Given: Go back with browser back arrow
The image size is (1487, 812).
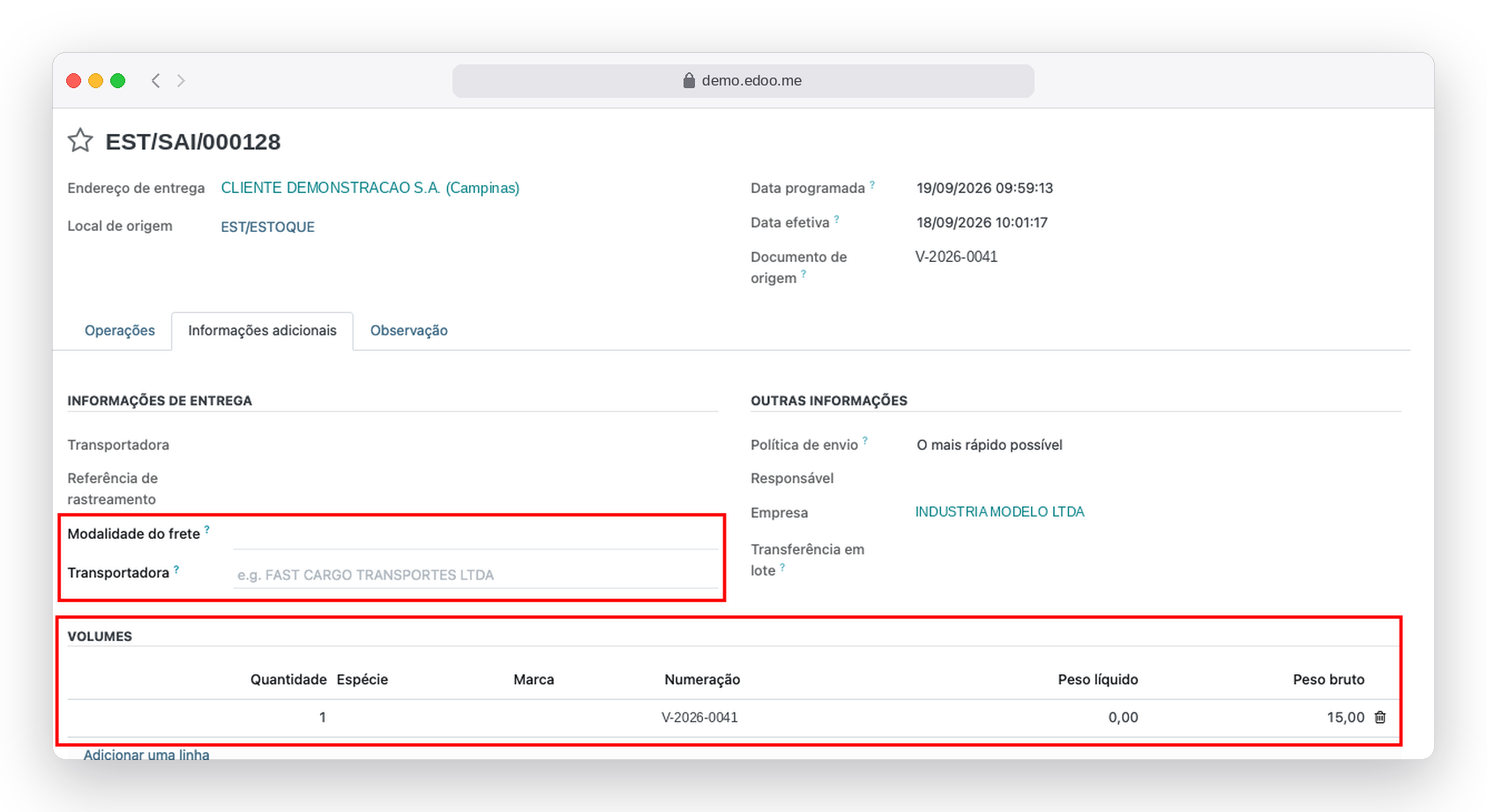Looking at the screenshot, I should pos(156,80).
